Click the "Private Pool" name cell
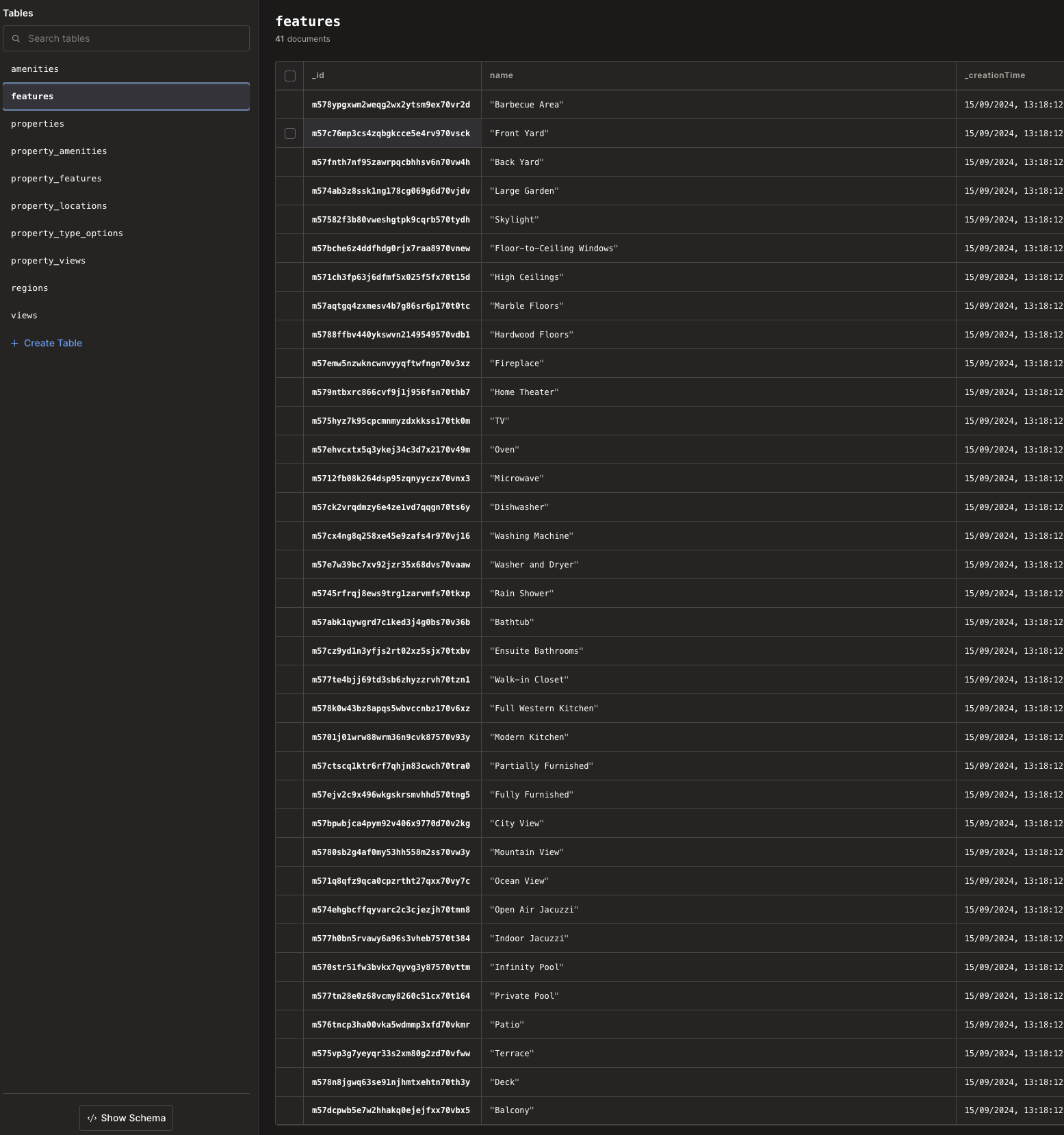 pos(718,996)
